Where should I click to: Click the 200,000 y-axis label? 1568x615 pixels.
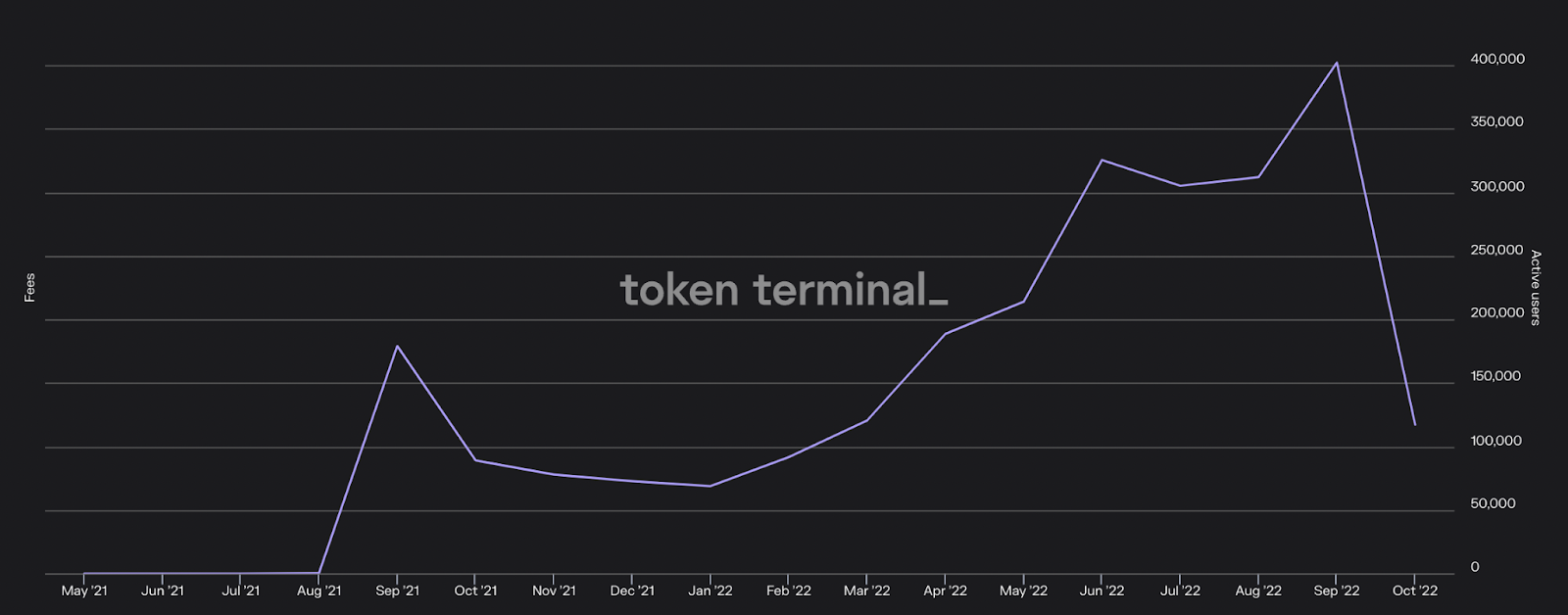1496,313
